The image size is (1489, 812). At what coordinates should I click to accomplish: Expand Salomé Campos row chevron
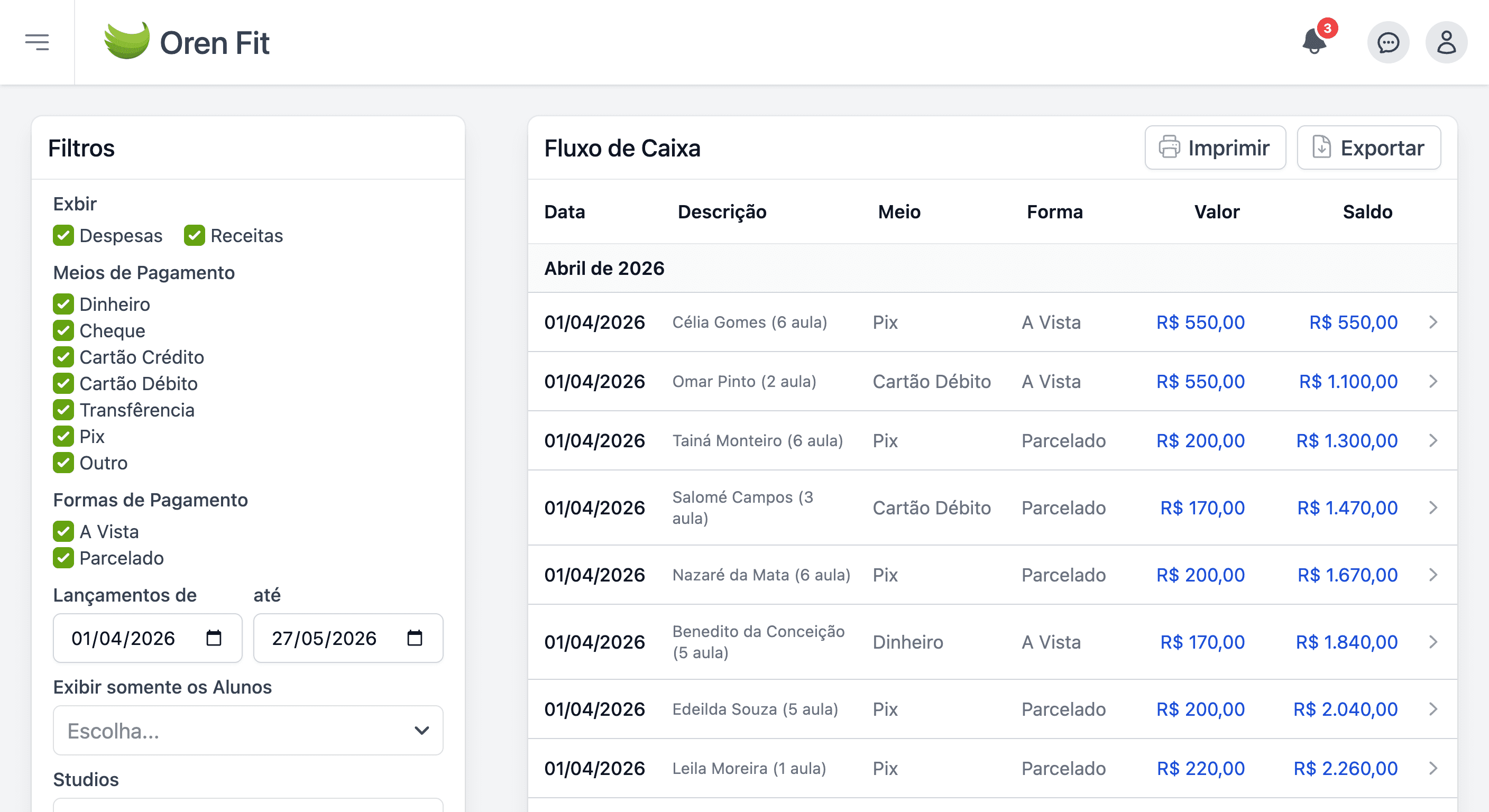[x=1433, y=508]
